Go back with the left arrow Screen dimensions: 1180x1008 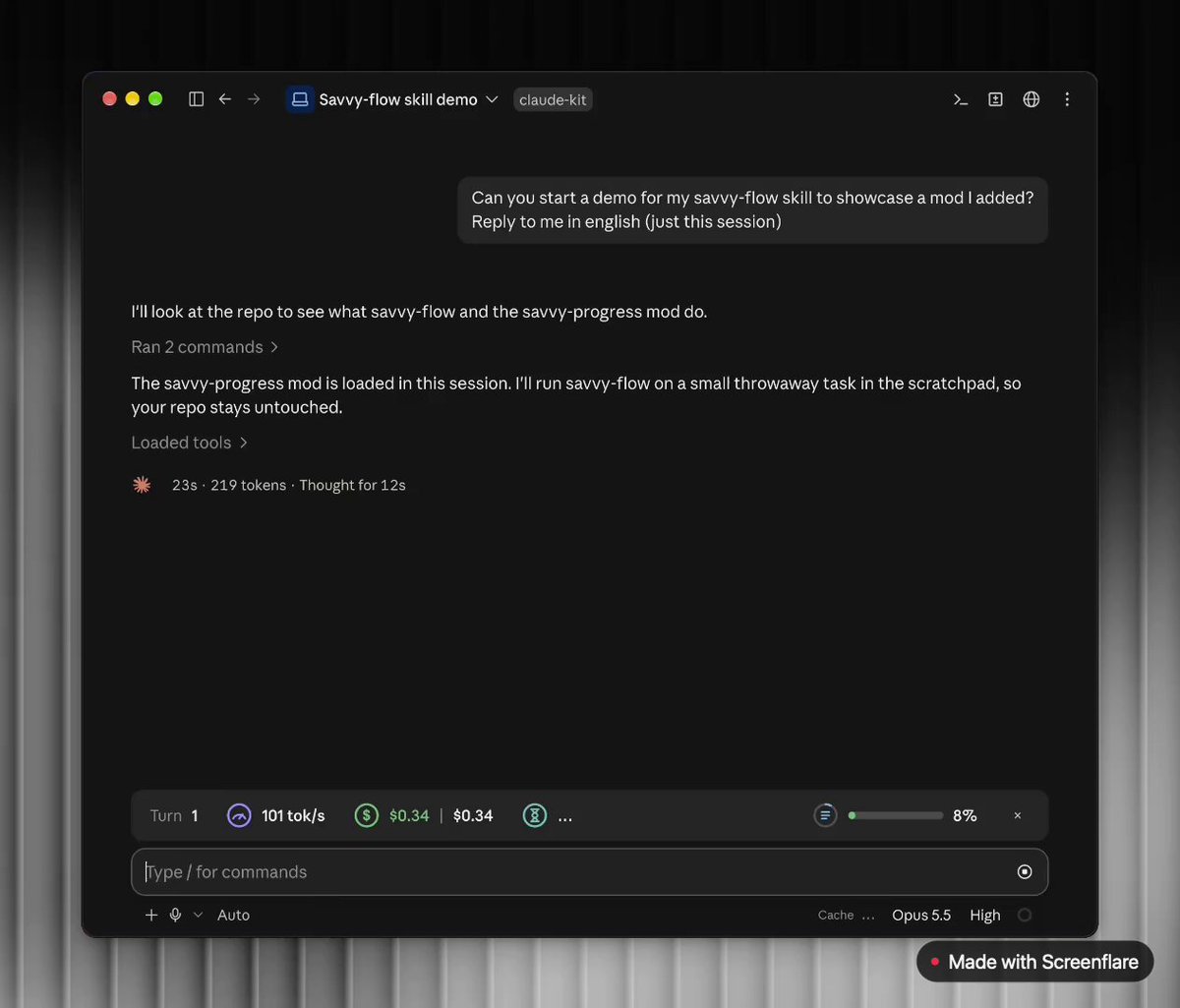pos(225,99)
